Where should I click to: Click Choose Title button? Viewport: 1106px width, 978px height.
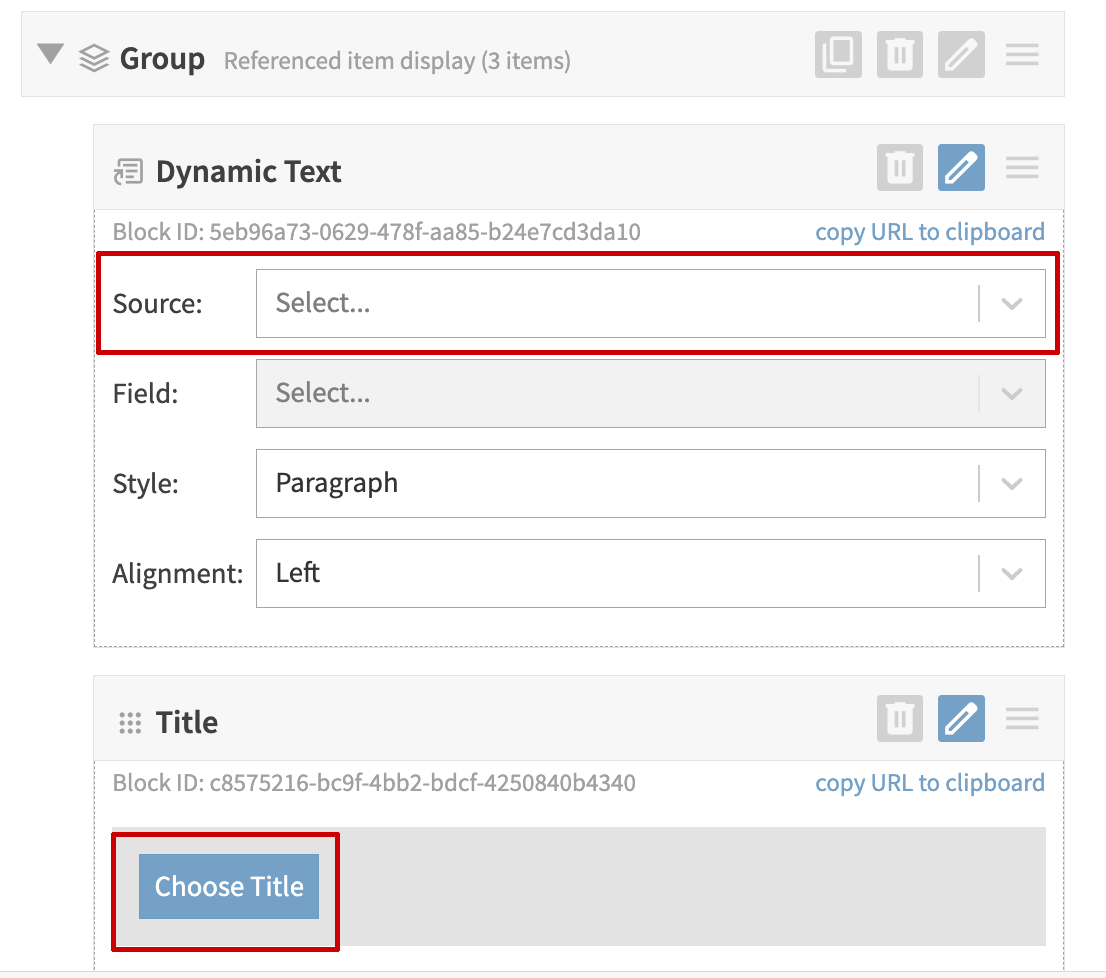(x=228, y=886)
